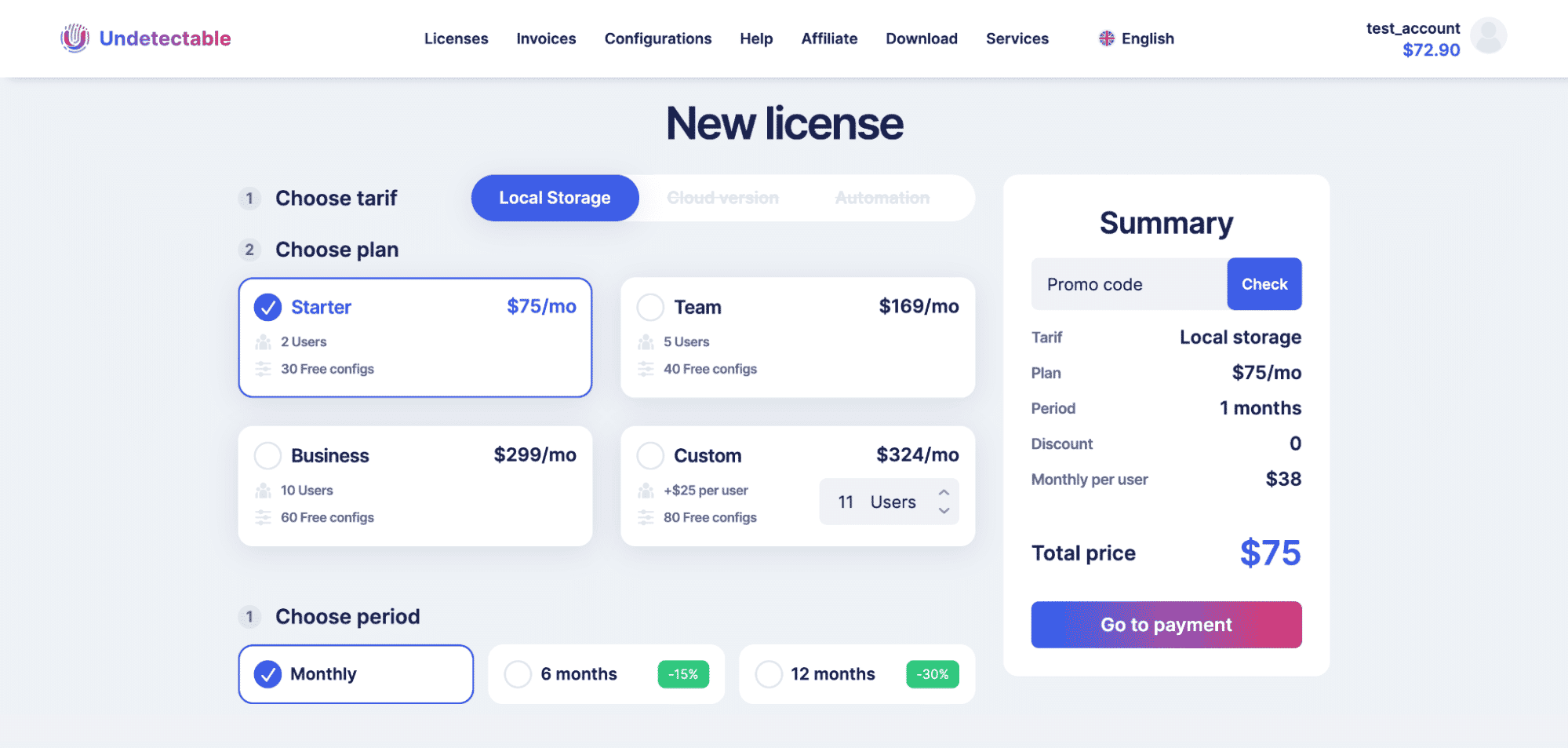Switch to Cloud version tarif tab
This screenshot has height=748, width=1568.
(722, 198)
